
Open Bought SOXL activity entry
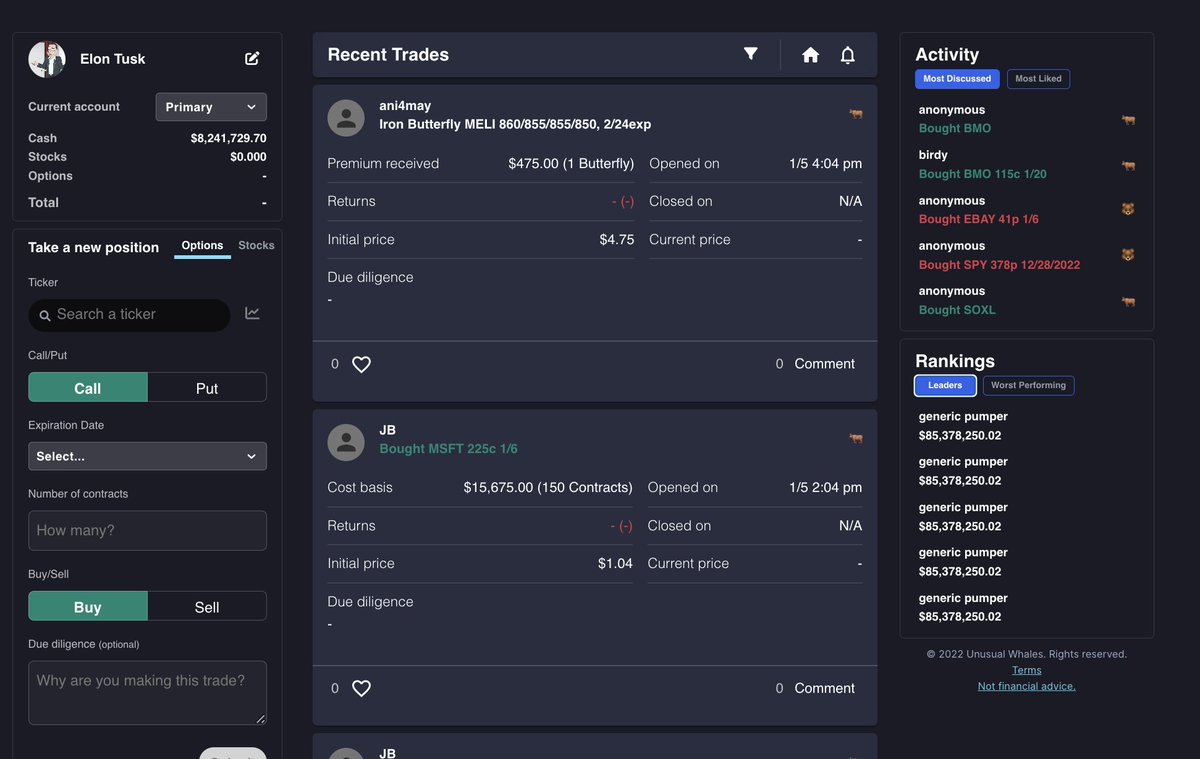click(x=957, y=310)
